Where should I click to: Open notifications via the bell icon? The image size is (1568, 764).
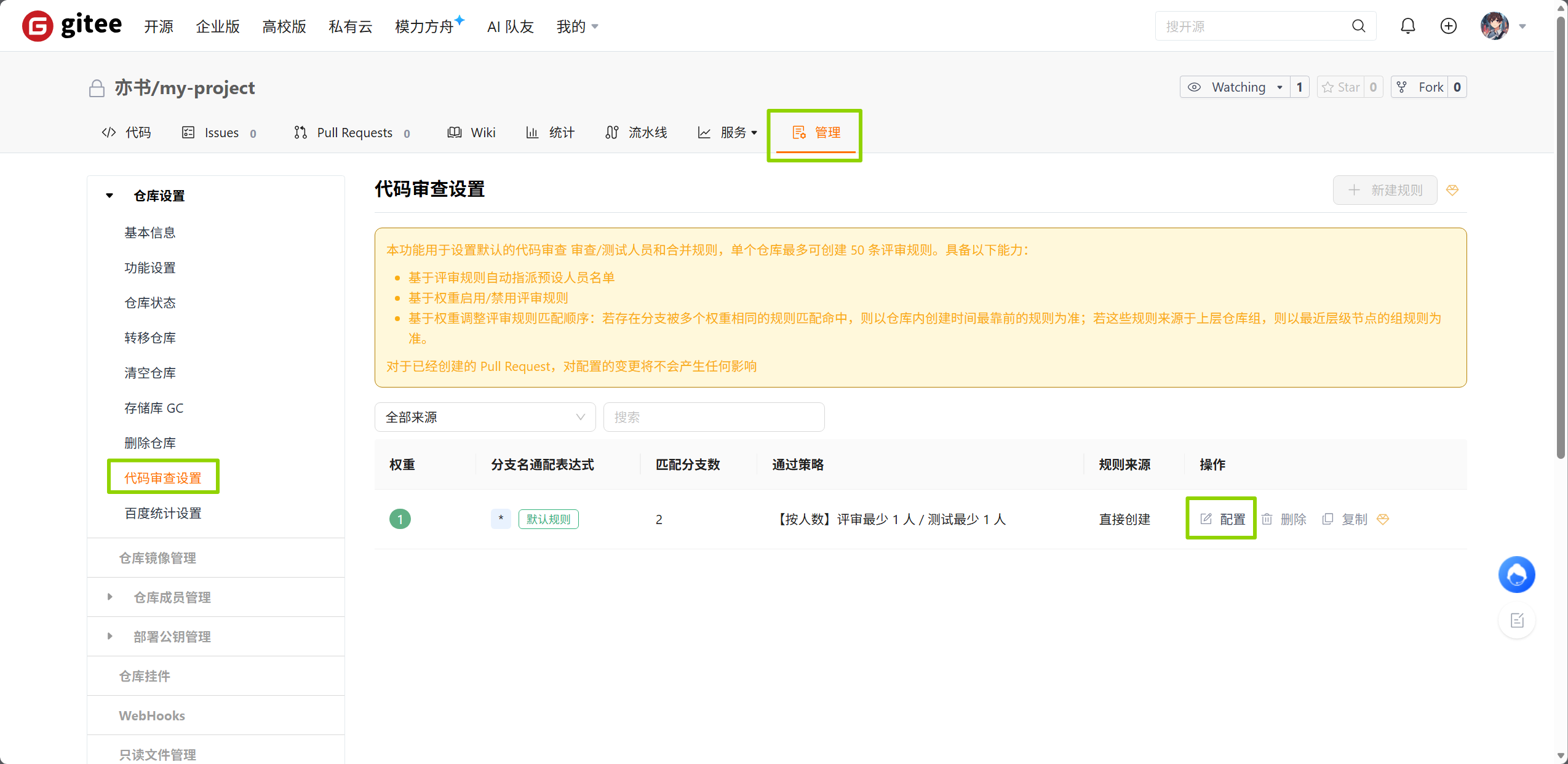tap(1407, 26)
